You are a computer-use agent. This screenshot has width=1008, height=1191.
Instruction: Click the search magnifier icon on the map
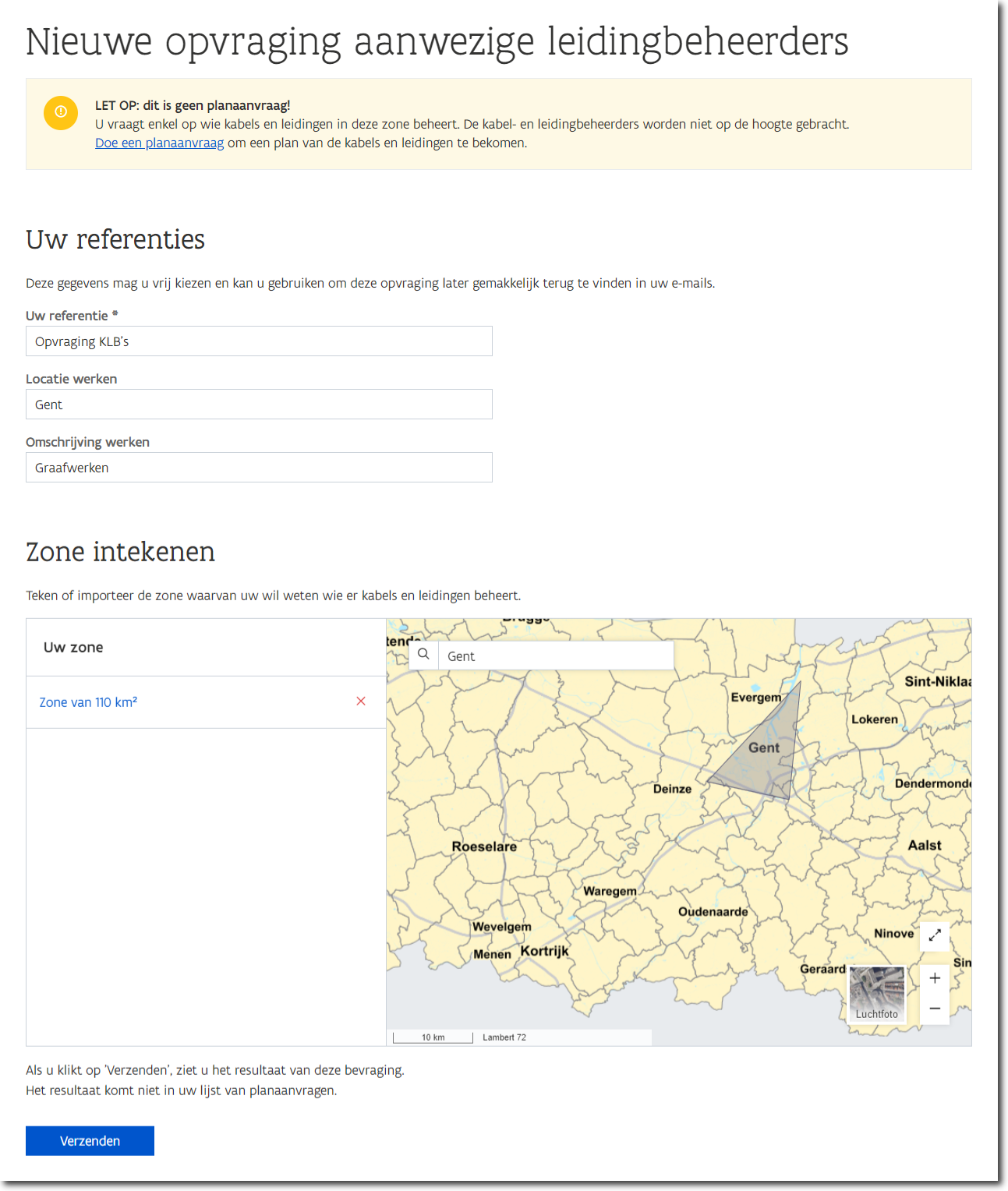click(x=423, y=655)
